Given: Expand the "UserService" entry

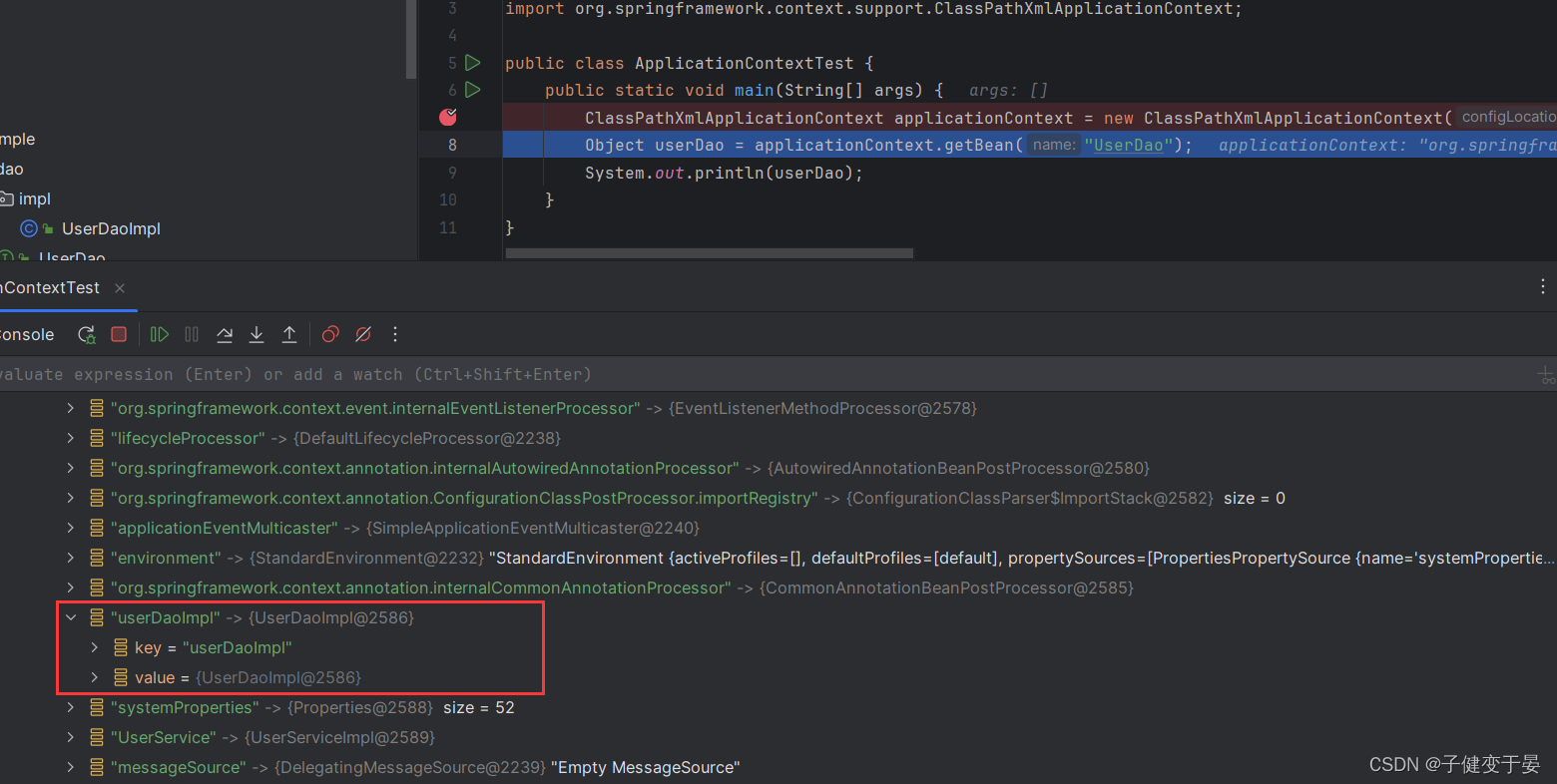Looking at the screenshot, I should click(x=70, y=737).
